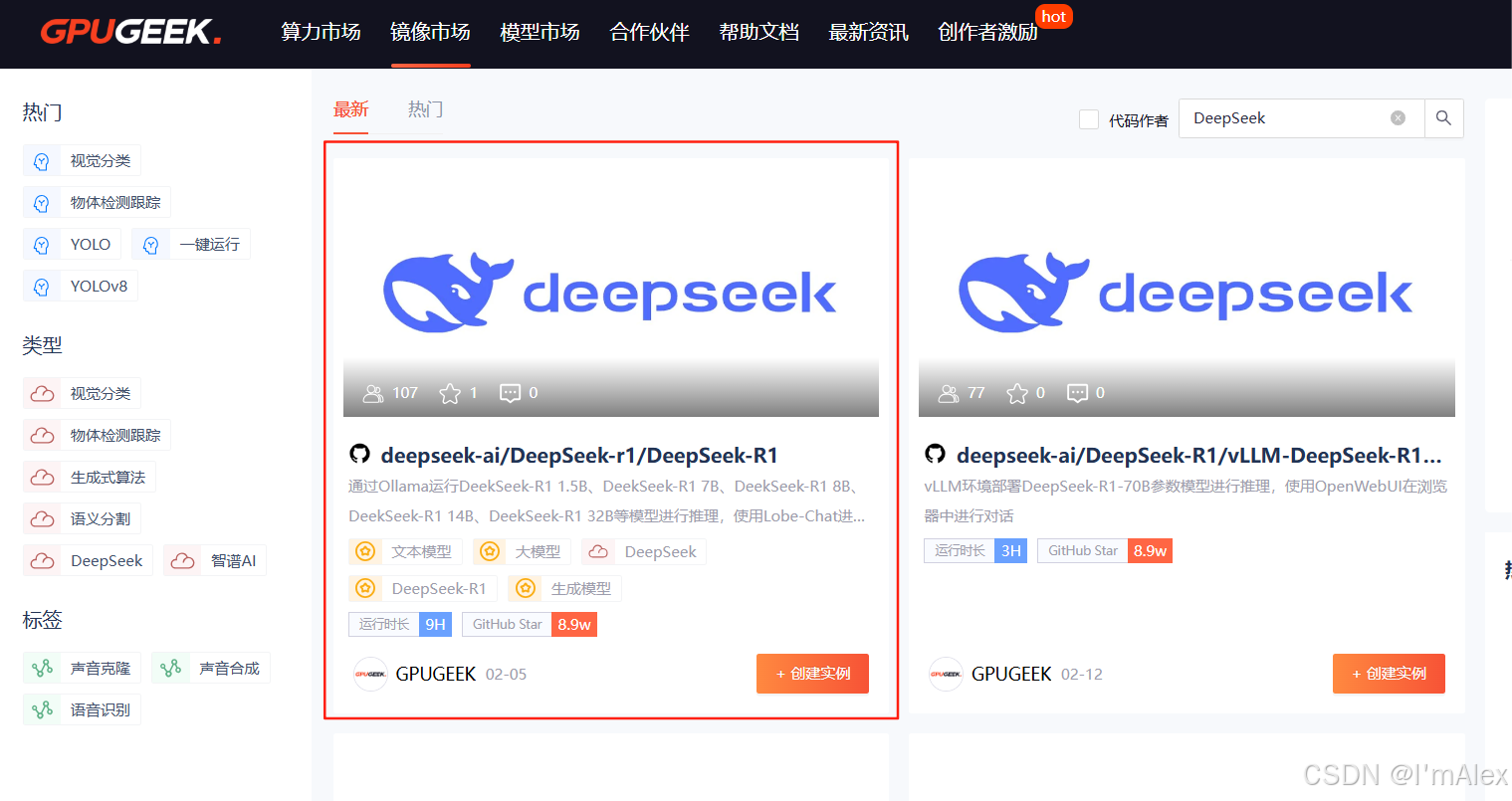Viewport: 1512px width, 801px height.
Task: Select the 物体检测跟踪 tag under 热门
Action: point(97,202)
